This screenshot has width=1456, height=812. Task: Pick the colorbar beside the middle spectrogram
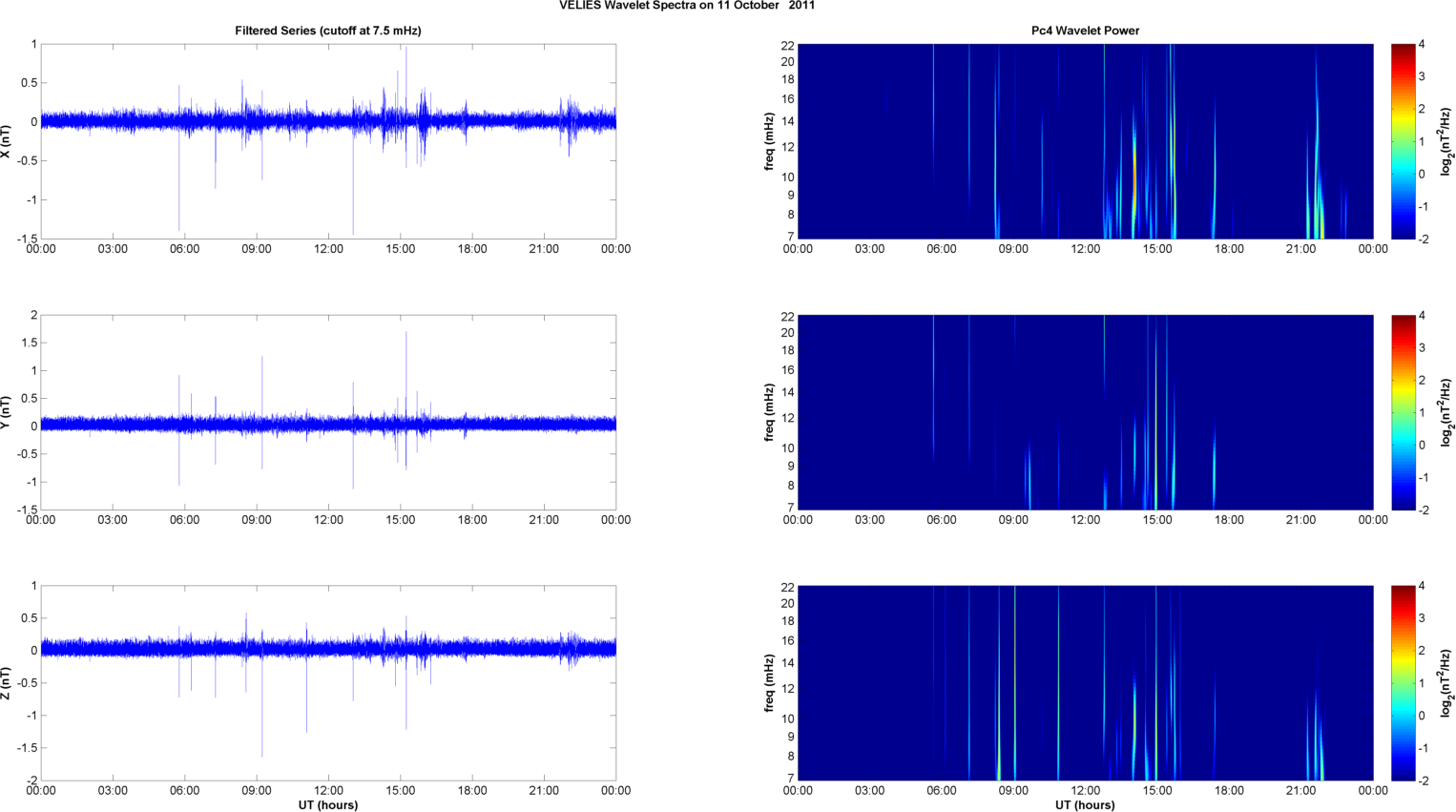click(x=1403, y=412)
